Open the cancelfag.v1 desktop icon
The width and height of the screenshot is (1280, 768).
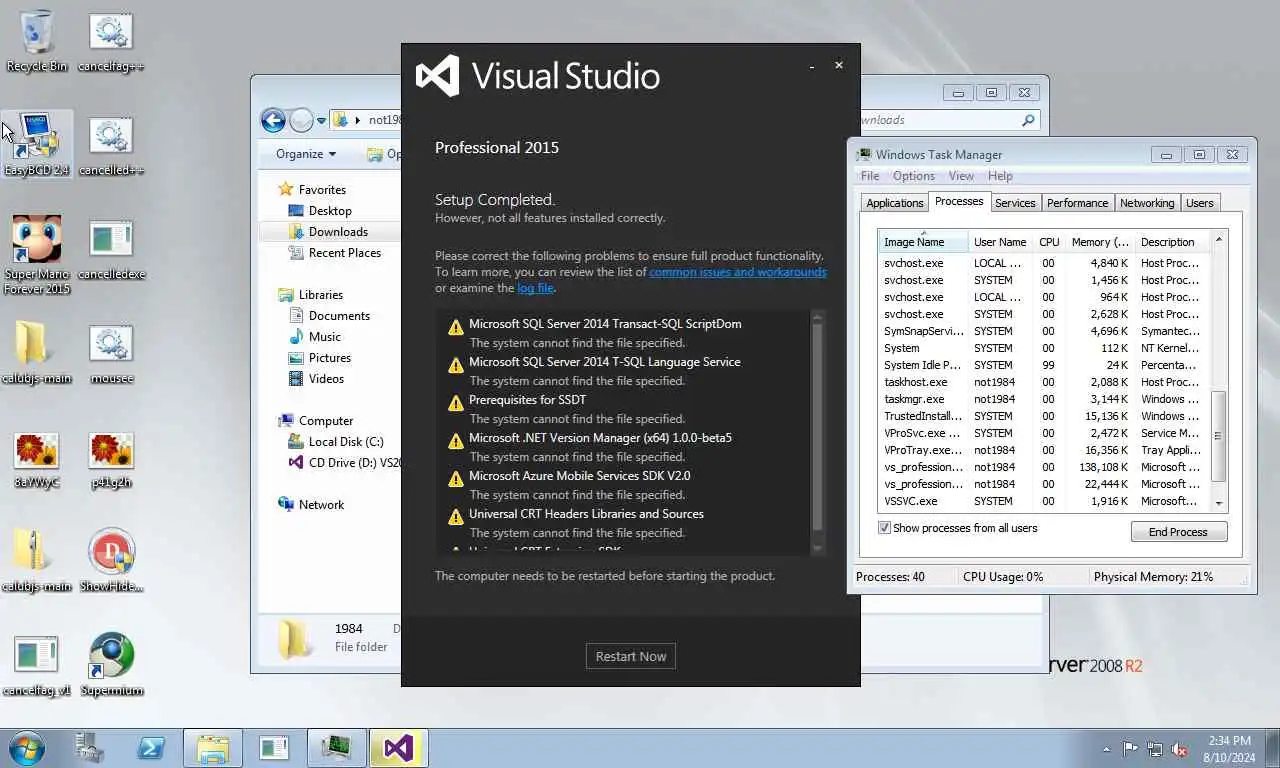click(37, 664)
